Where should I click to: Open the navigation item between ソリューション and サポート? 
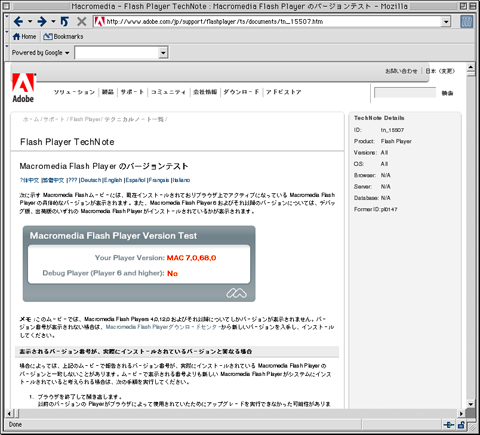point(108,92)
